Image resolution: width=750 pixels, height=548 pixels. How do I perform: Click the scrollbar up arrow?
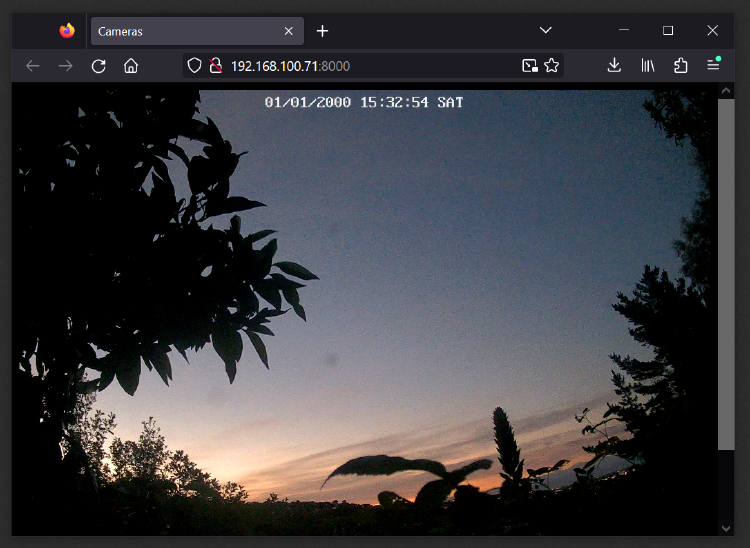tap(726, 90)
